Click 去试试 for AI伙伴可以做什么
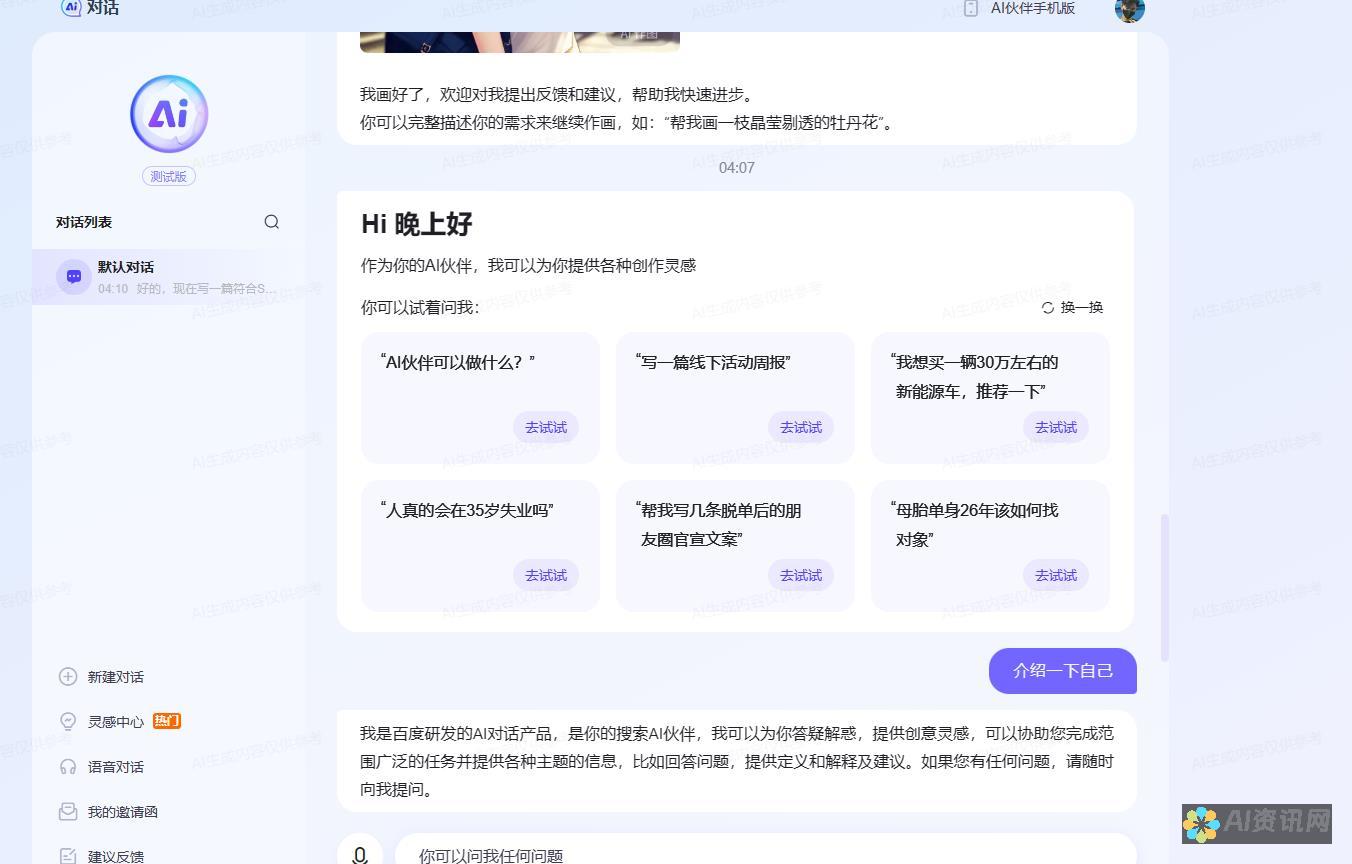 (546, 427)
